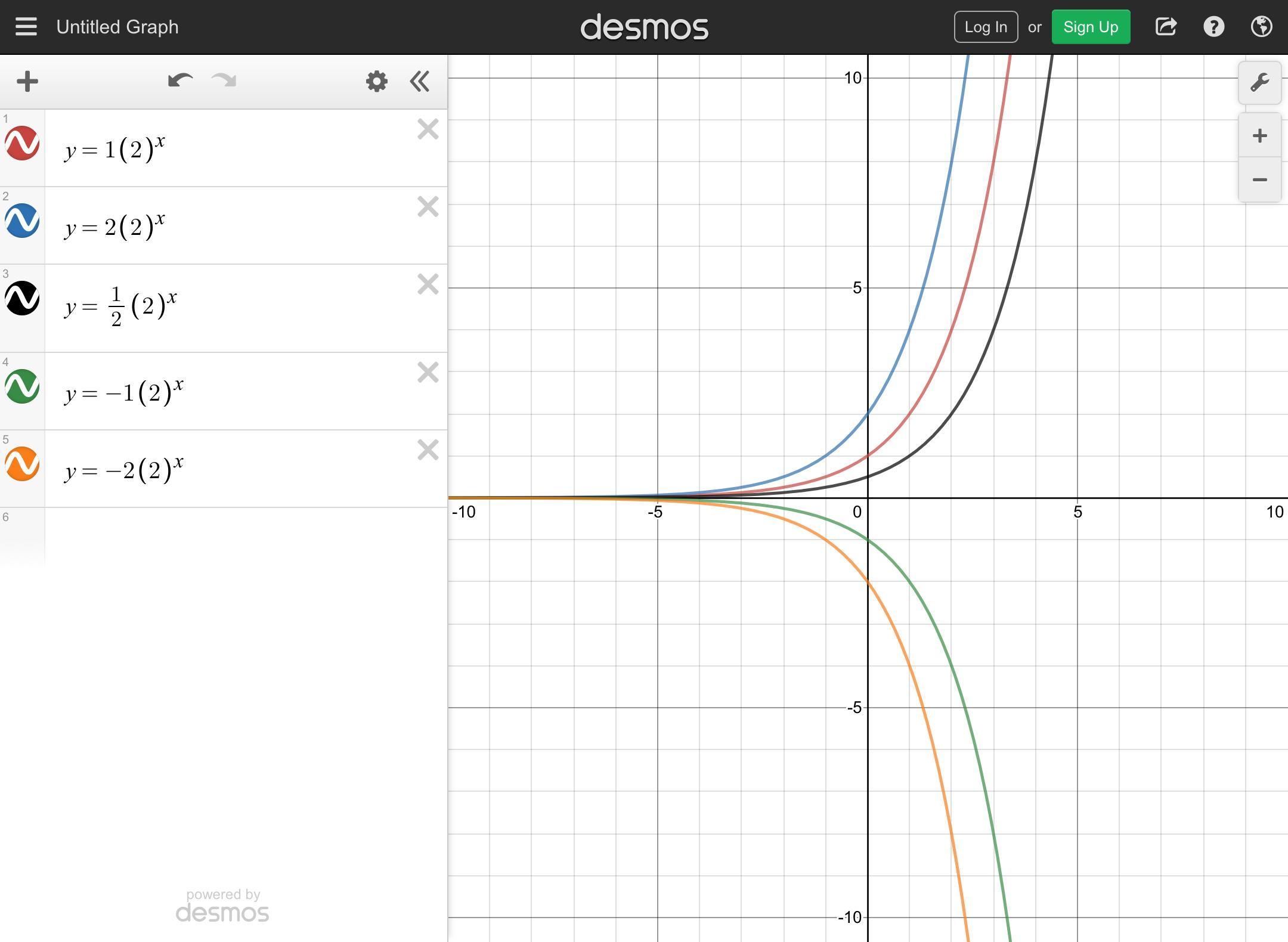
Task: Open the Share Graph icon
Action: [x=1166, y=27]
